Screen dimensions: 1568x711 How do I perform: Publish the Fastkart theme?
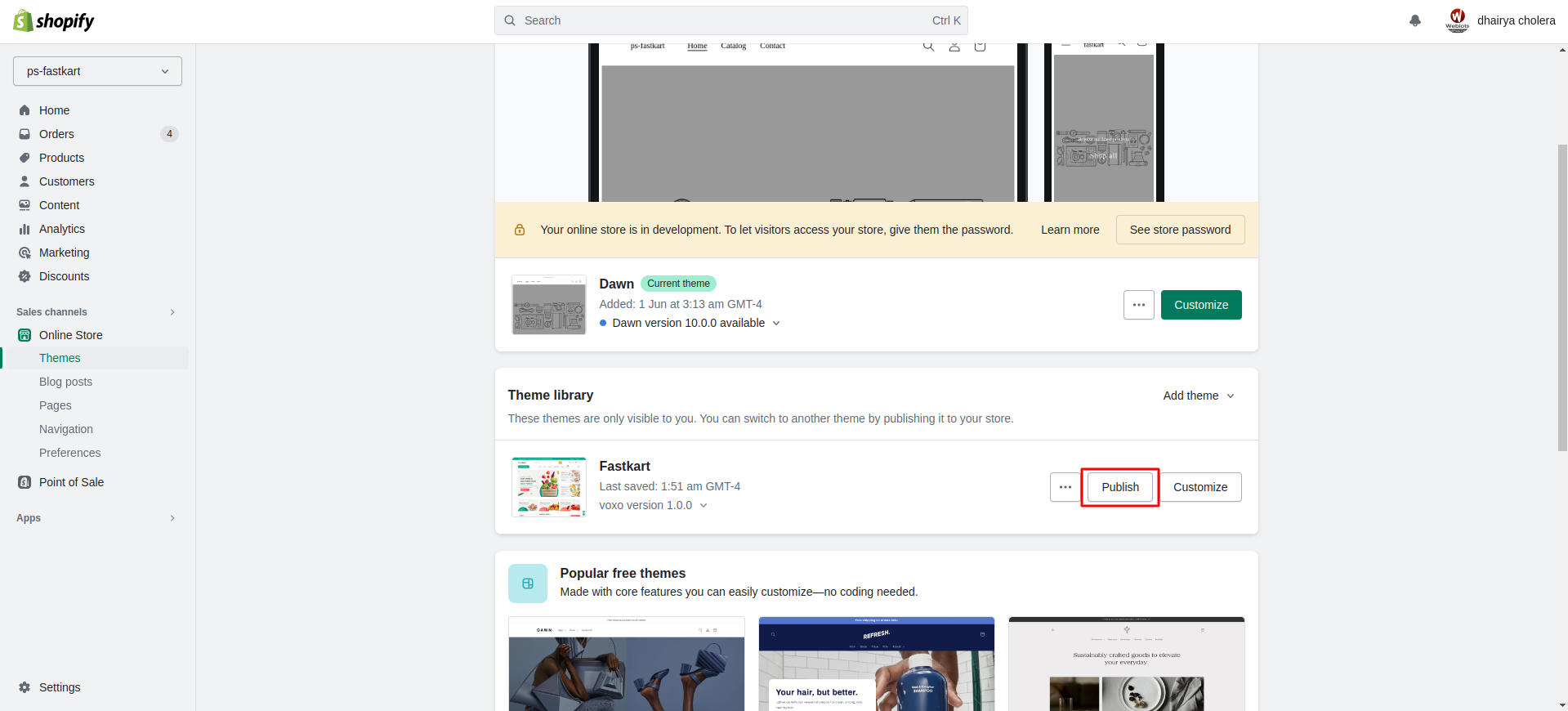tap(1119, 487)
